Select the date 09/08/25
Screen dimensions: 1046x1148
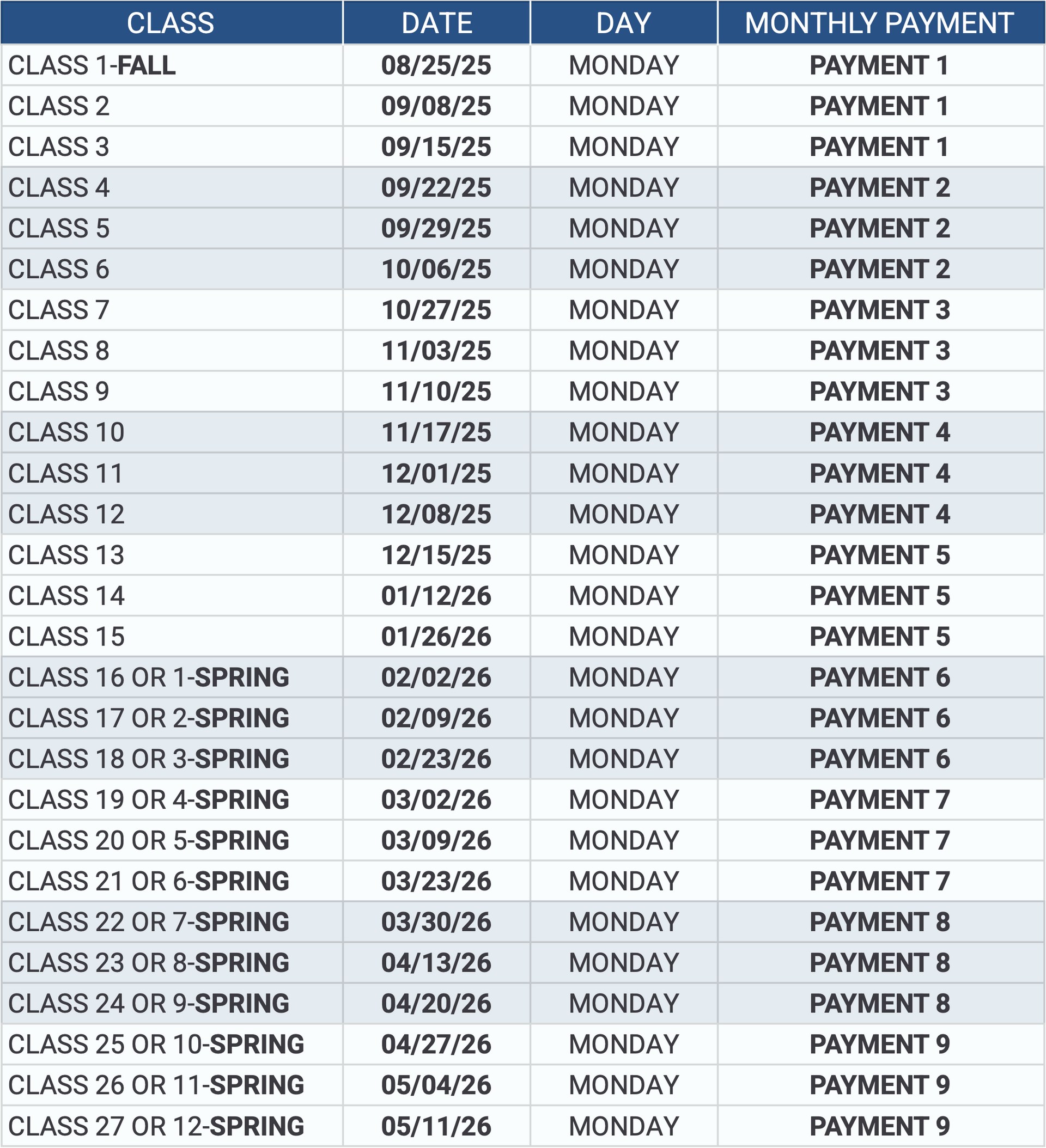[x=436, y=107]
